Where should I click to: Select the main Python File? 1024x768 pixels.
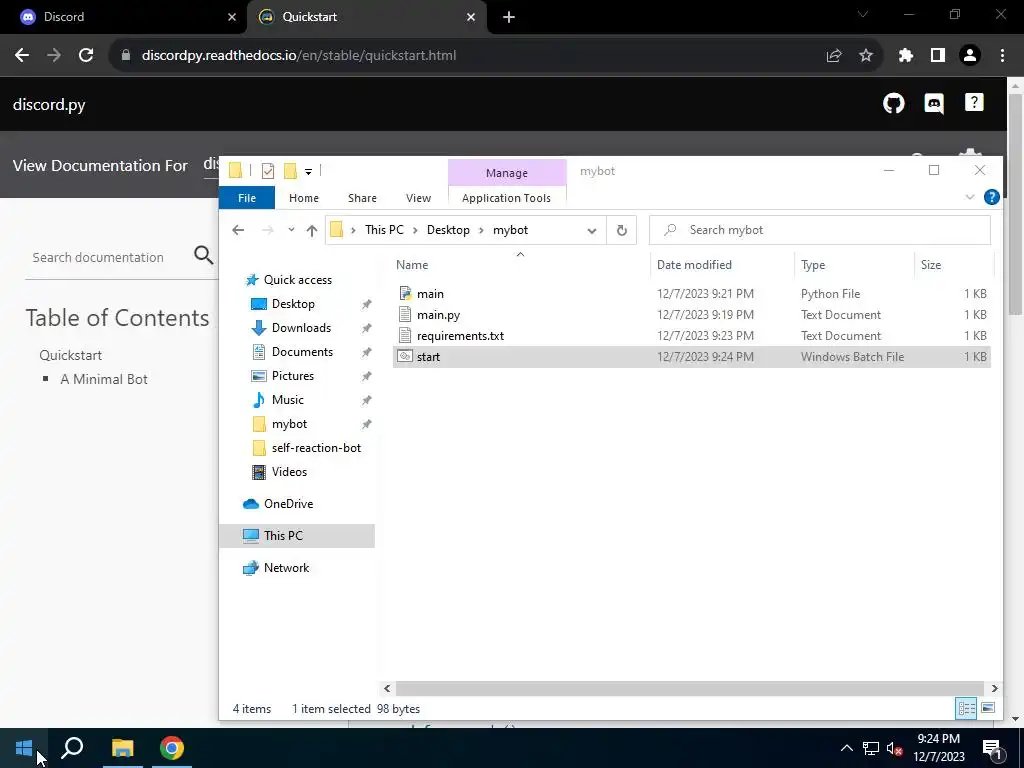click(691, 294)
